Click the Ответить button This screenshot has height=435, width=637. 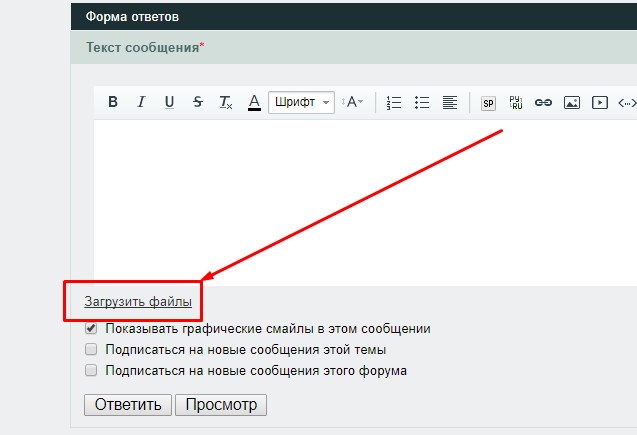tap(128, 405)
